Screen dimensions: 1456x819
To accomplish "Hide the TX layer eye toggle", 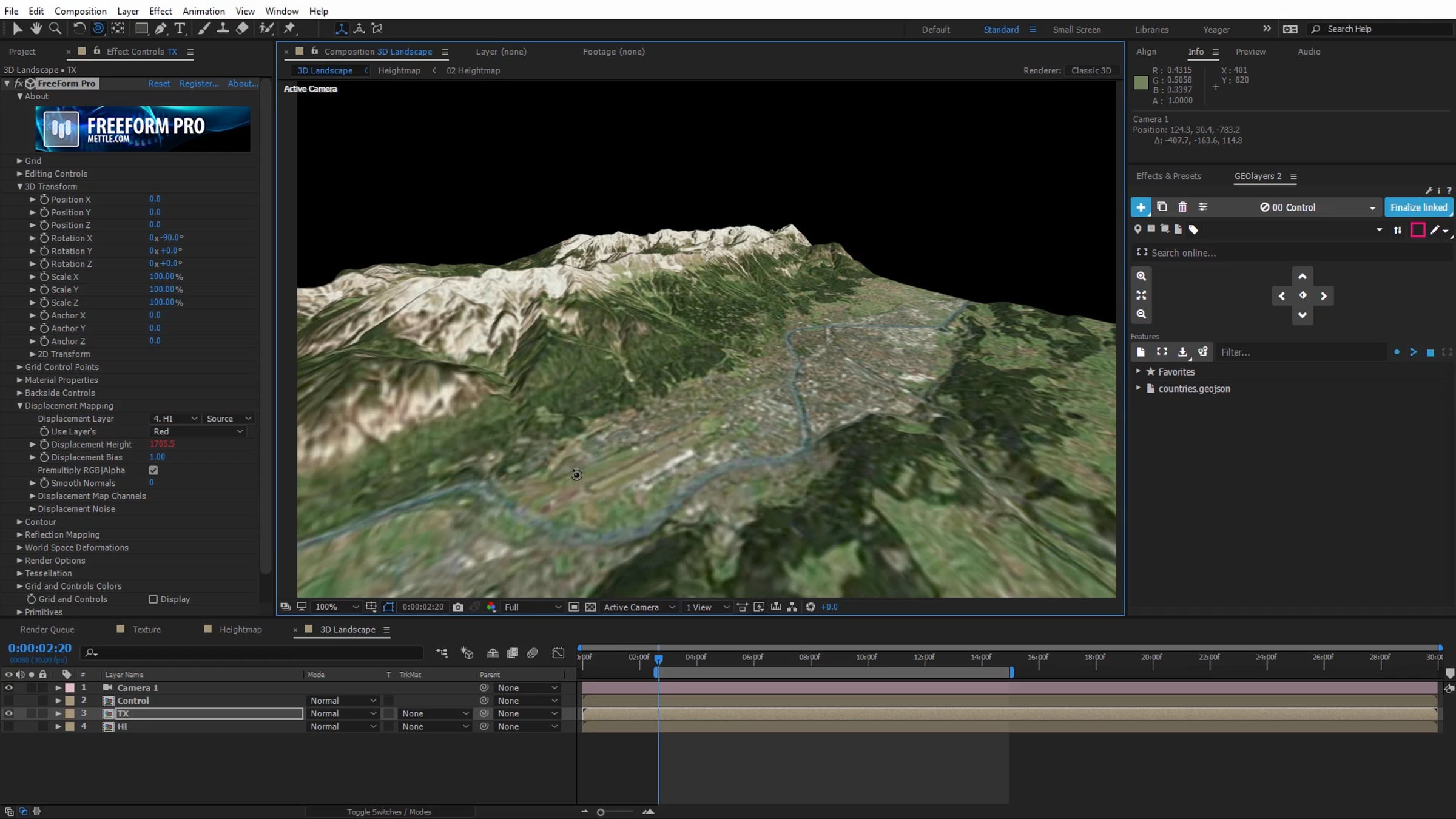I will (8, 713).
